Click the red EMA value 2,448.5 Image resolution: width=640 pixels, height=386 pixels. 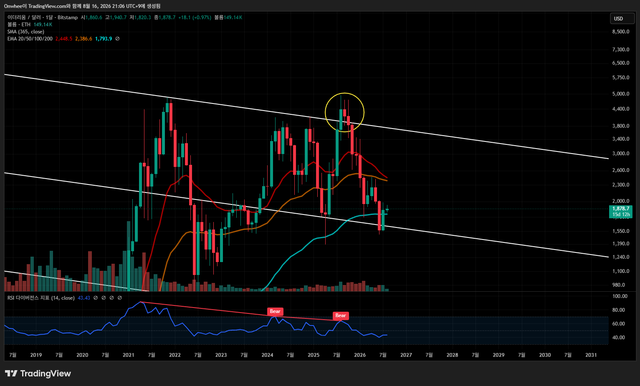(x=63, y=39)
